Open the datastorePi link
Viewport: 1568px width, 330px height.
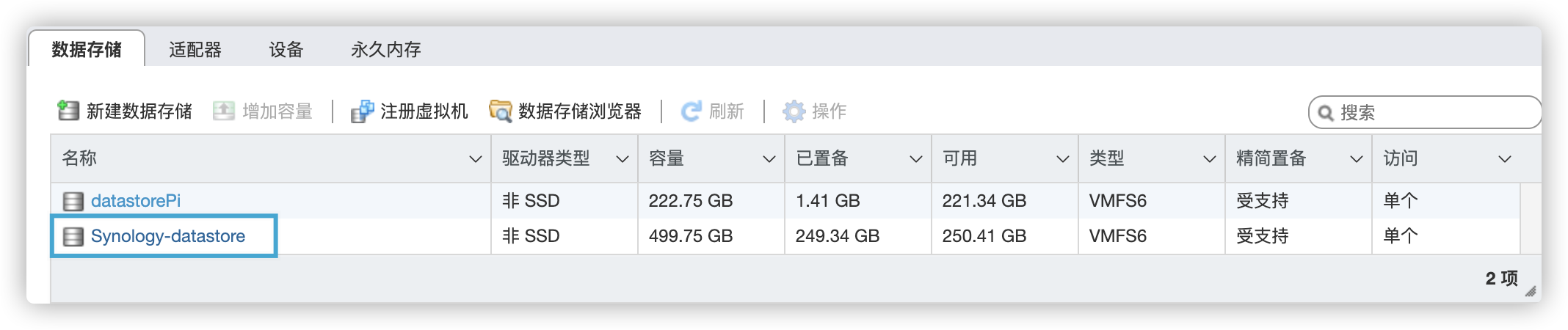point(136,201)
